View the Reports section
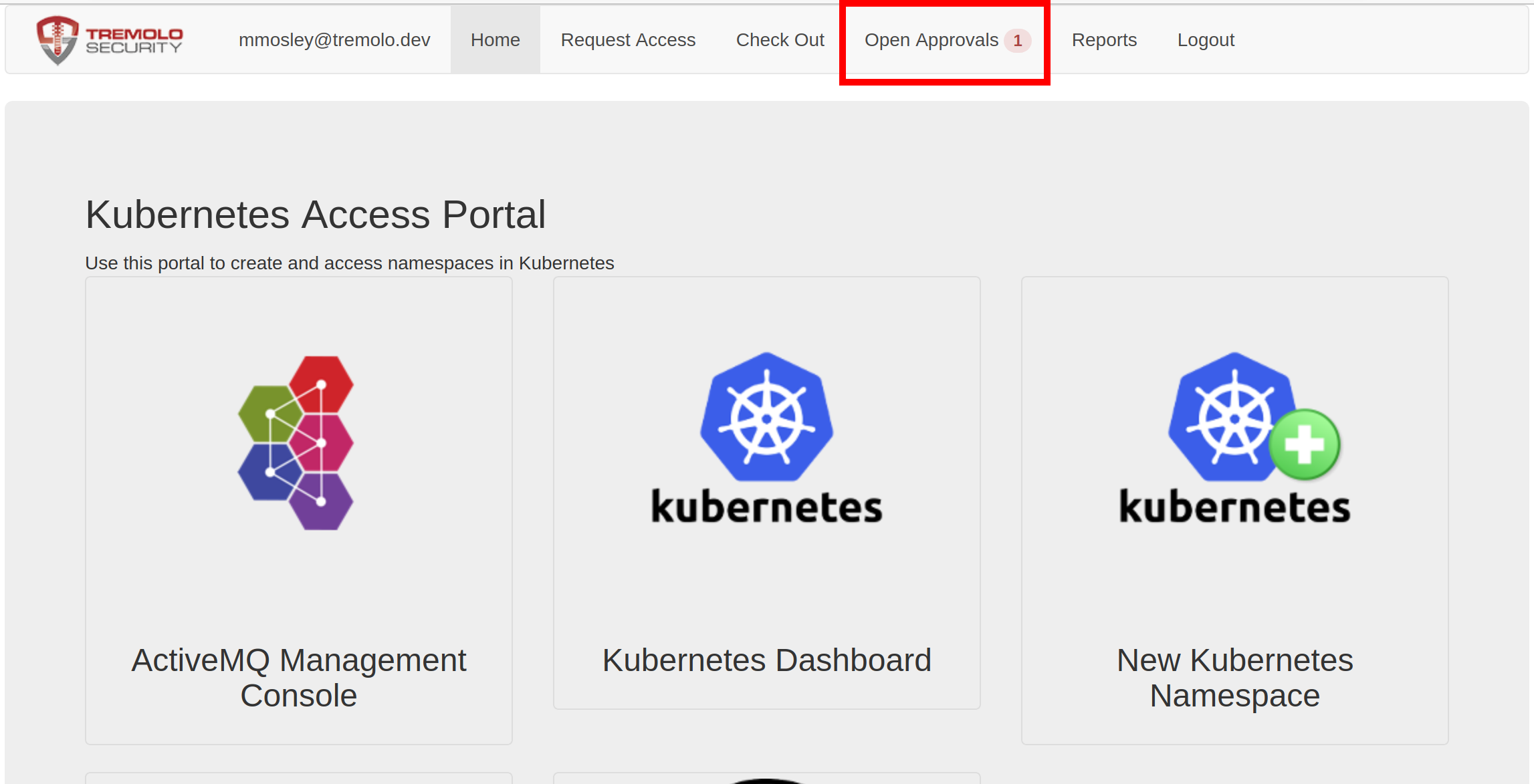The height and width of the screenshot is (784, 1534). [1104, 40]
